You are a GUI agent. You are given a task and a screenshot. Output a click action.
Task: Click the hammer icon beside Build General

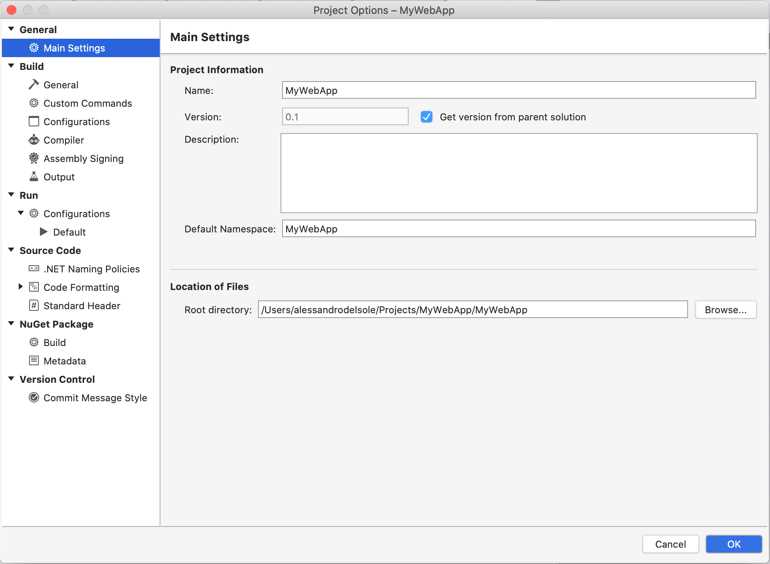click(x=33, y=84)
